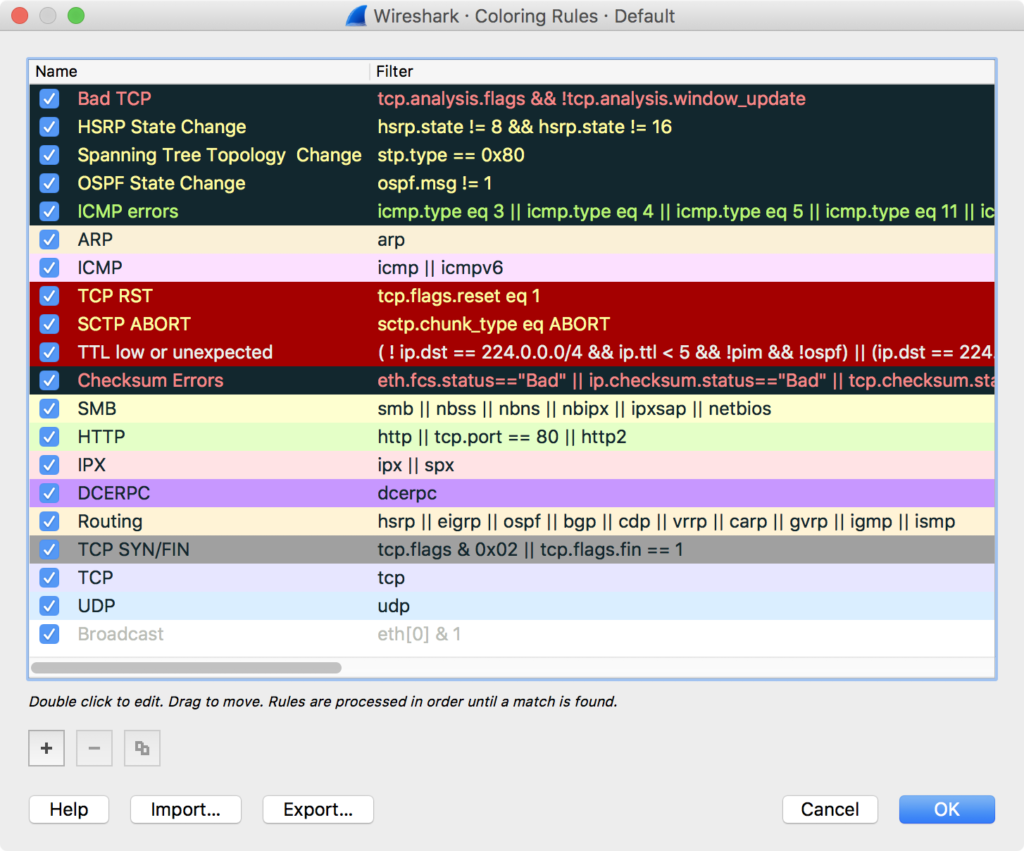Select the Broadcast rule name
The image size is (1024, 851).
pyautogui.click(x=120, y=634)
